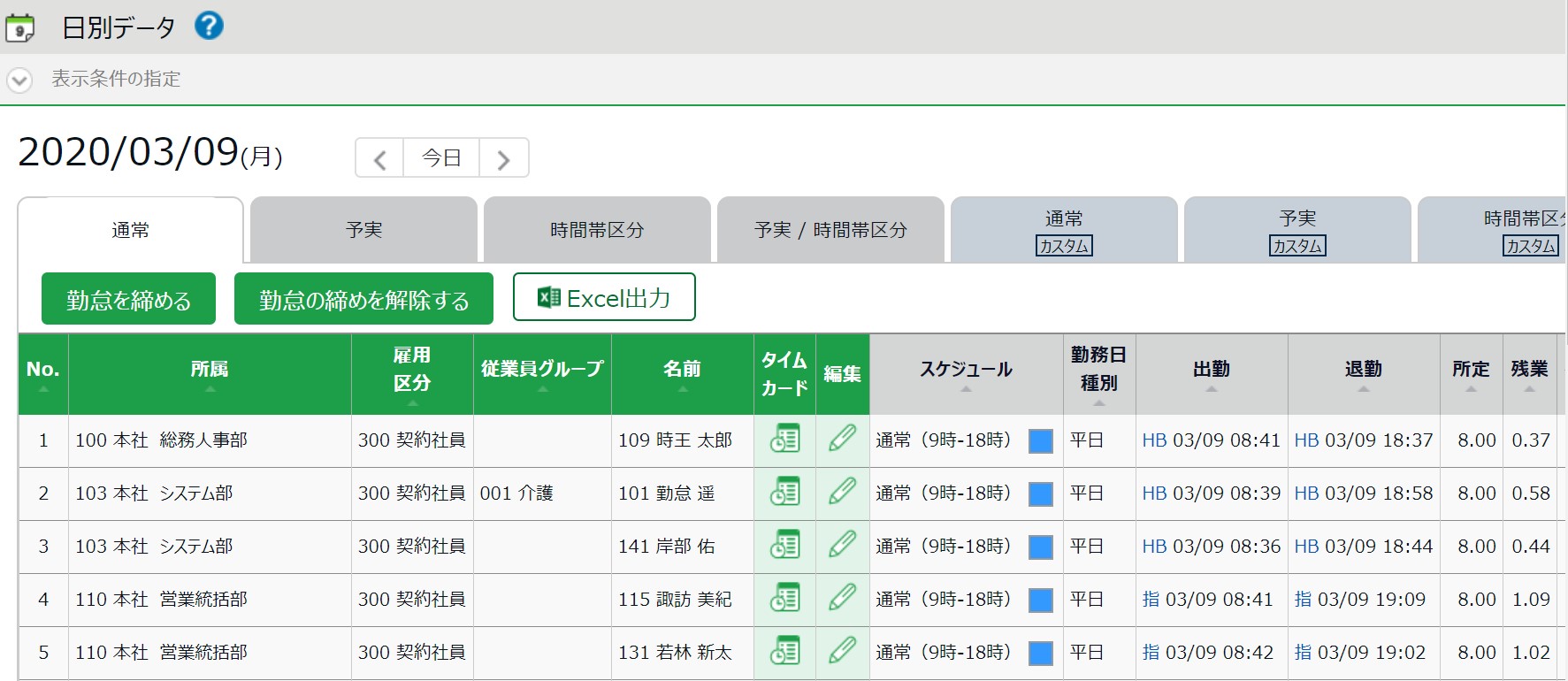Go to the next day arrow
Screen dimensions: 1568x681
click(x=503, y=159)
